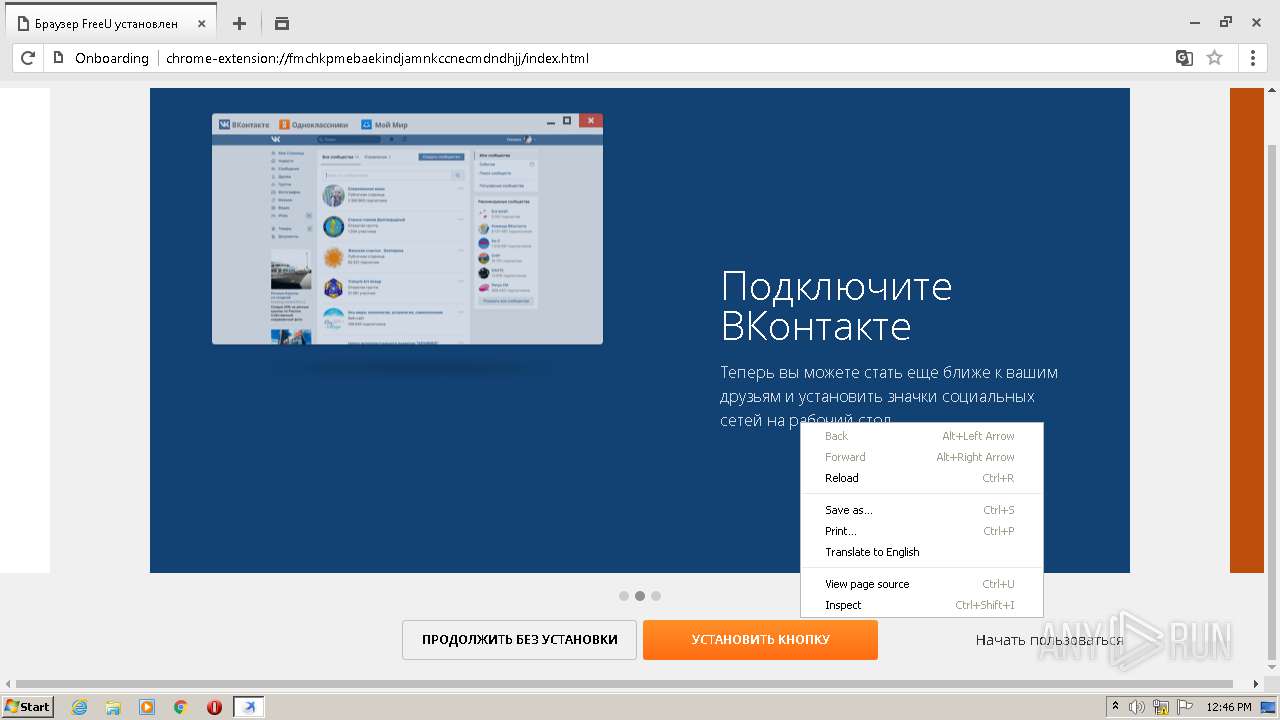The width and height of the screenshot is (1280, 720).
Task: Choose Back in context menu
Action: [x=922, y=436]
